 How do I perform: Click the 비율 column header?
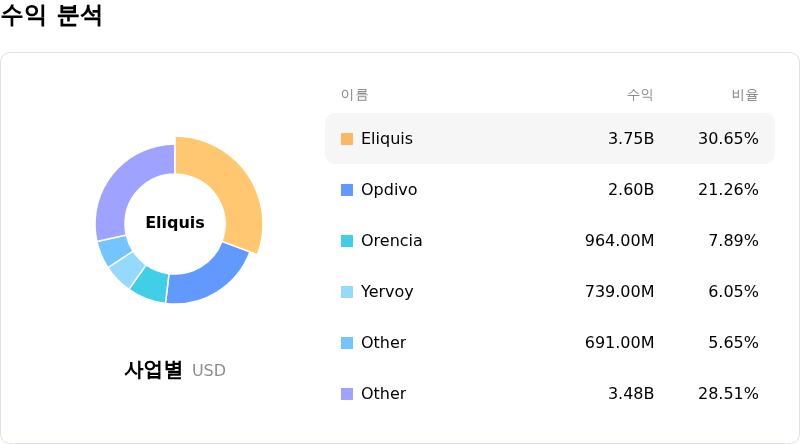coord(745,95)
